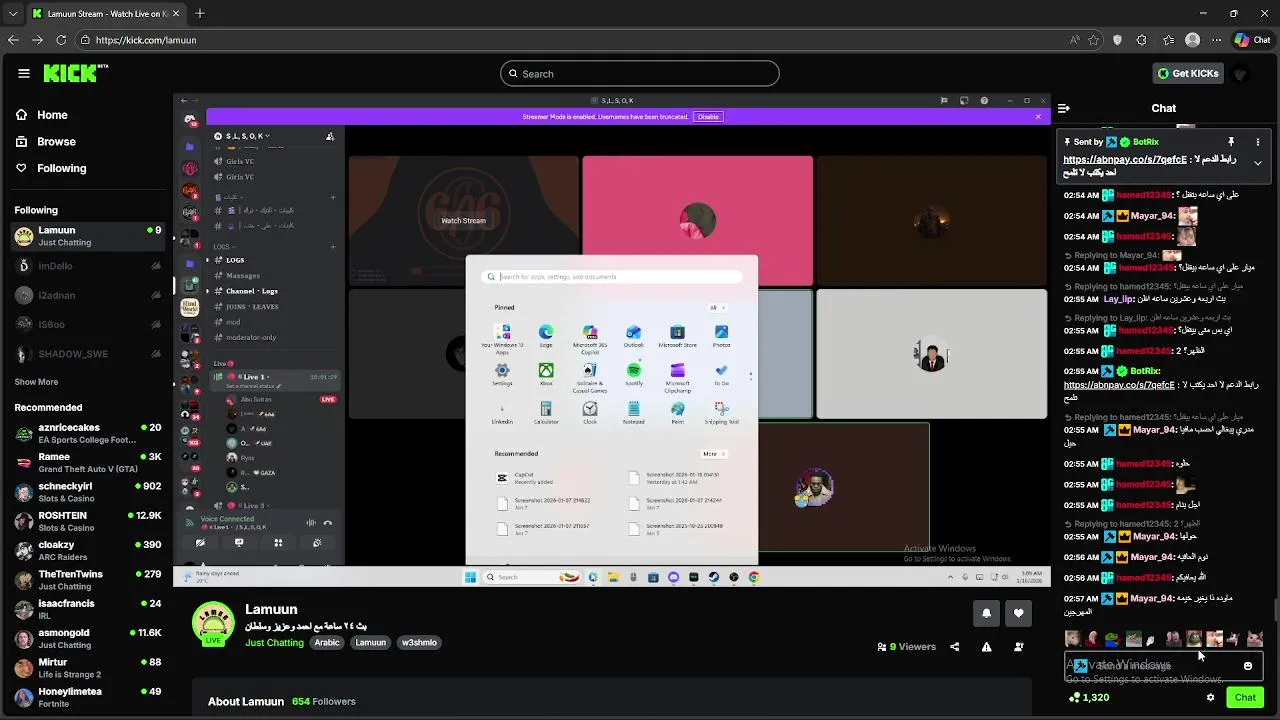Click the streamed Windows Start button
Image resolution: width=1280 pixels, height=720 pixels.
pyautogui.click(x=470, y=577)
